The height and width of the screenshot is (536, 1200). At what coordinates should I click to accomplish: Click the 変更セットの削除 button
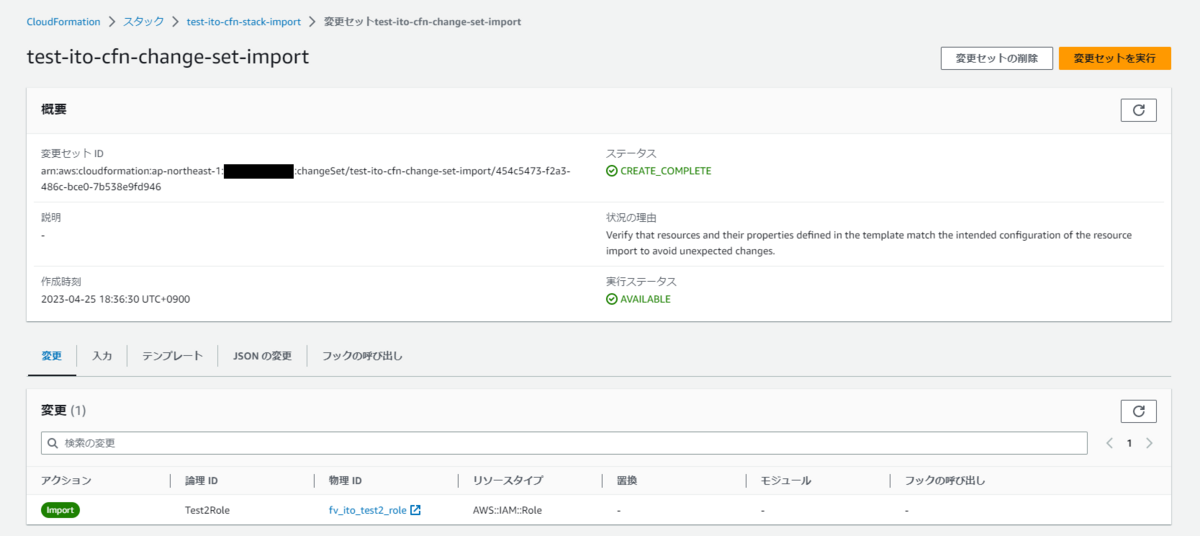pos(996,59)
